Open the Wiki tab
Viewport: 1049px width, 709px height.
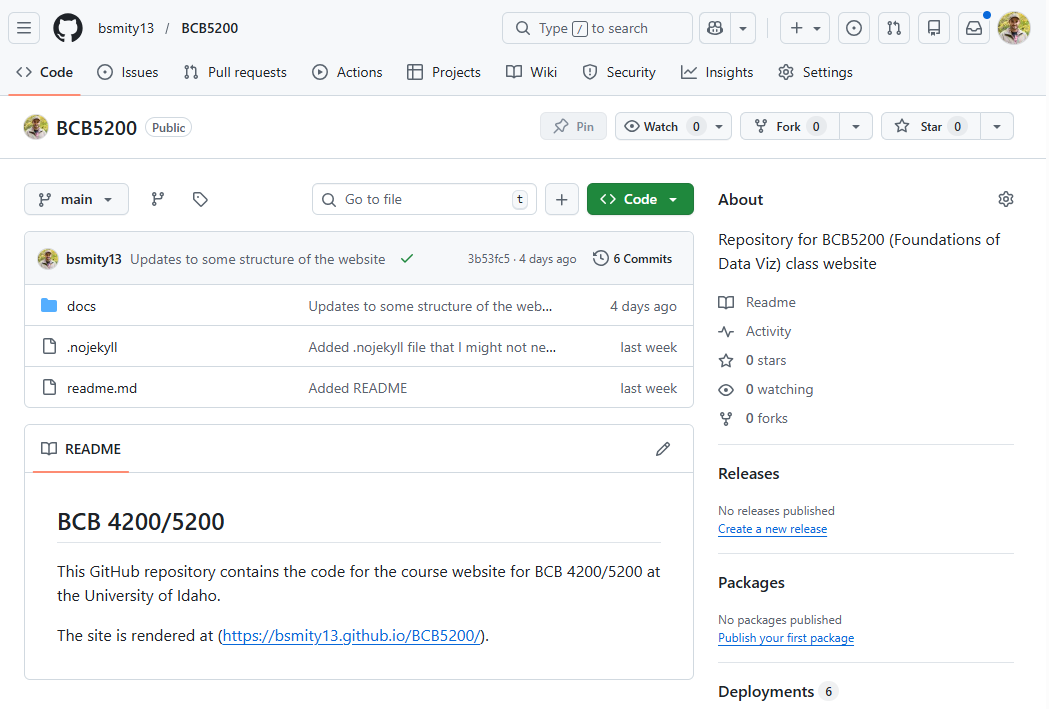(531, 72)
